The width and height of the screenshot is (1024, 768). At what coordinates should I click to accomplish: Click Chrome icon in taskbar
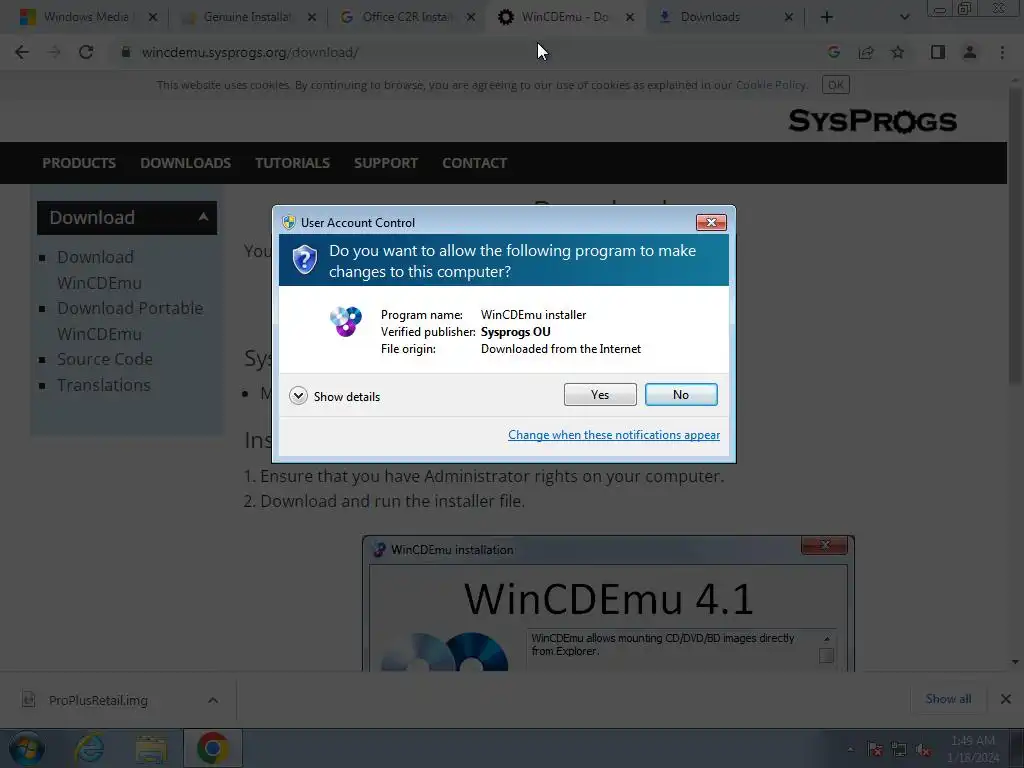point(212,748)
